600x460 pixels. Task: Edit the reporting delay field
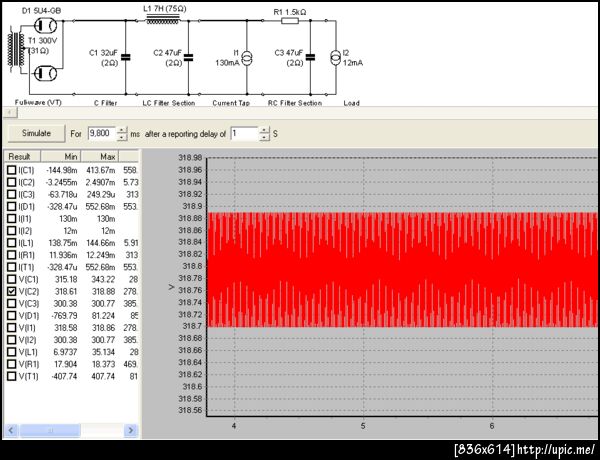pos(245,134)
